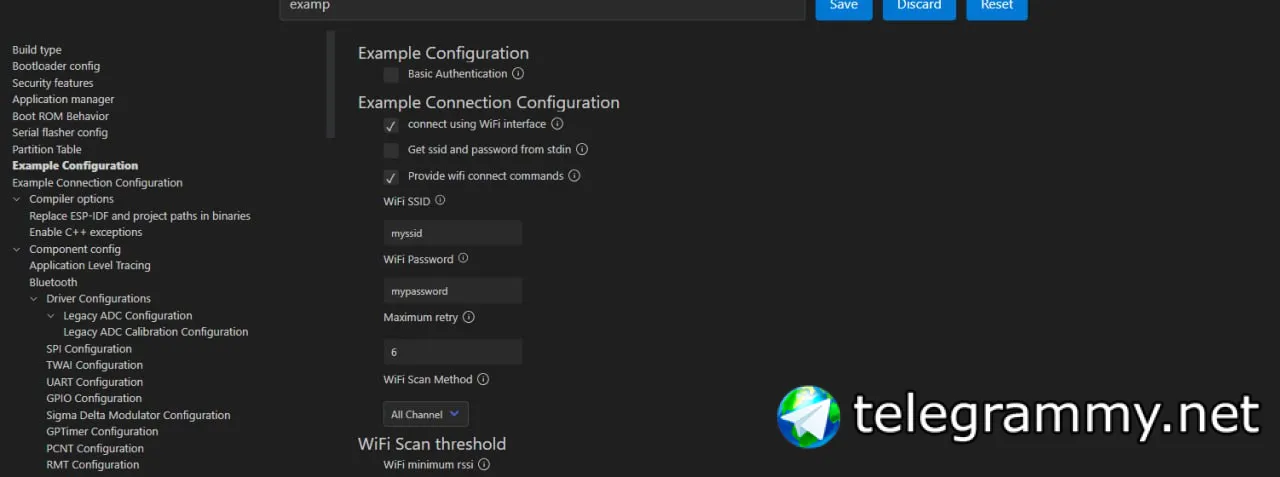This screenshot has width=1280, height=477.
Task: Click the WiFi Password info icon
Action: coord(463,259)
